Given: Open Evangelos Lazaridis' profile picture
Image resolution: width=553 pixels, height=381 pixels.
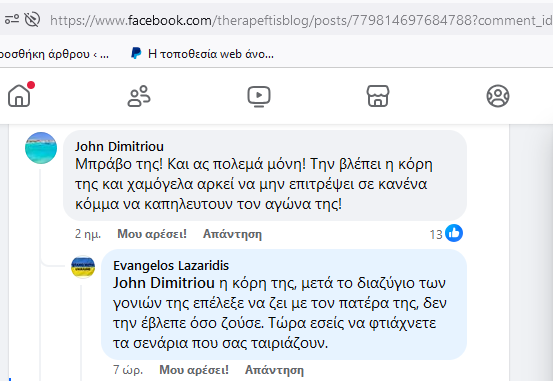Looking at the screenshot, I should (83, 267).
